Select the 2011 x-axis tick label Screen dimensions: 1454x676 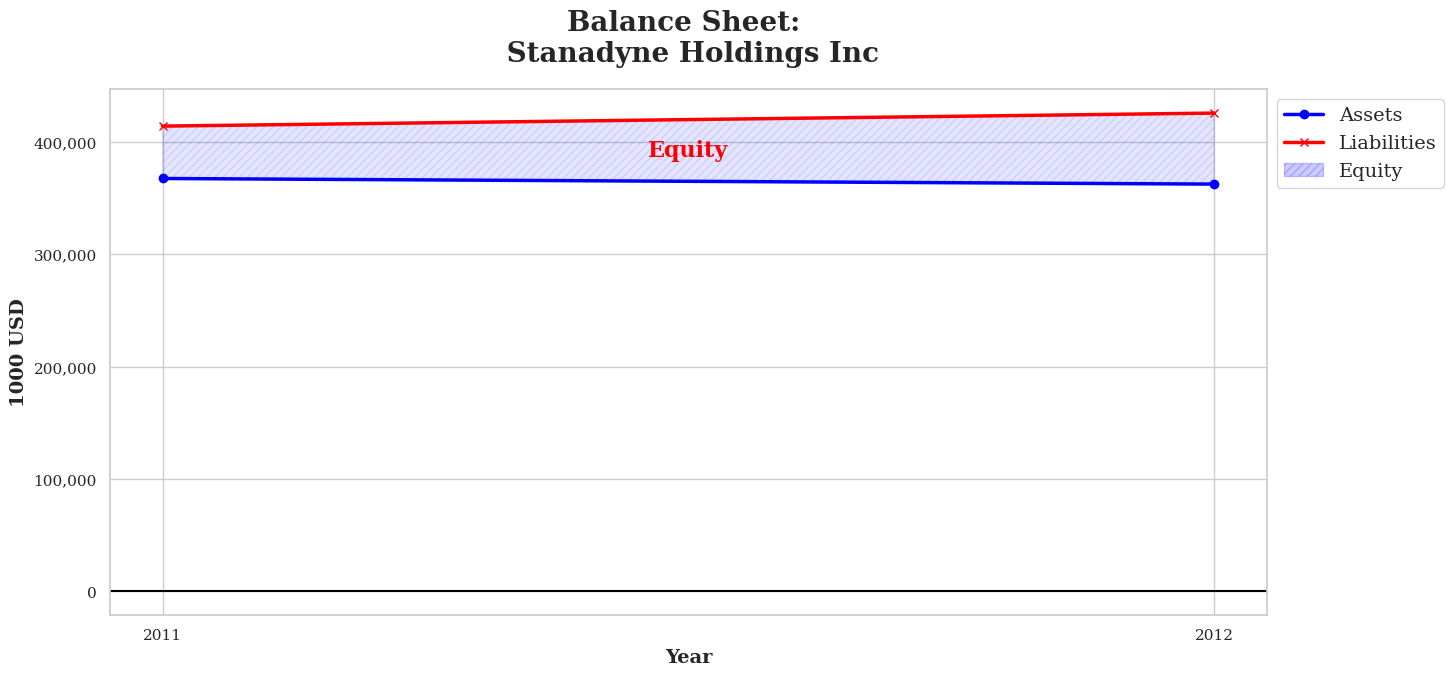click(162, 635)
